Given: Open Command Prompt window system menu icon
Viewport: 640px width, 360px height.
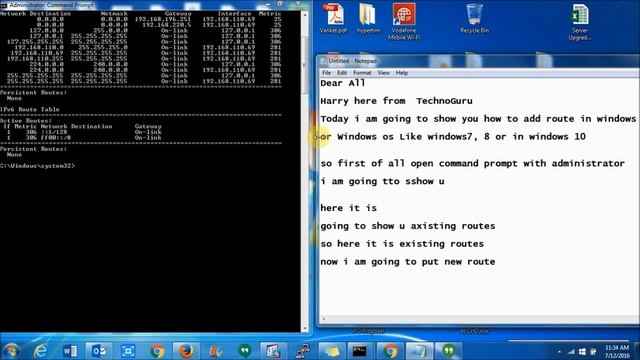Looking at the screenshot, I should [x=4, y=5].
